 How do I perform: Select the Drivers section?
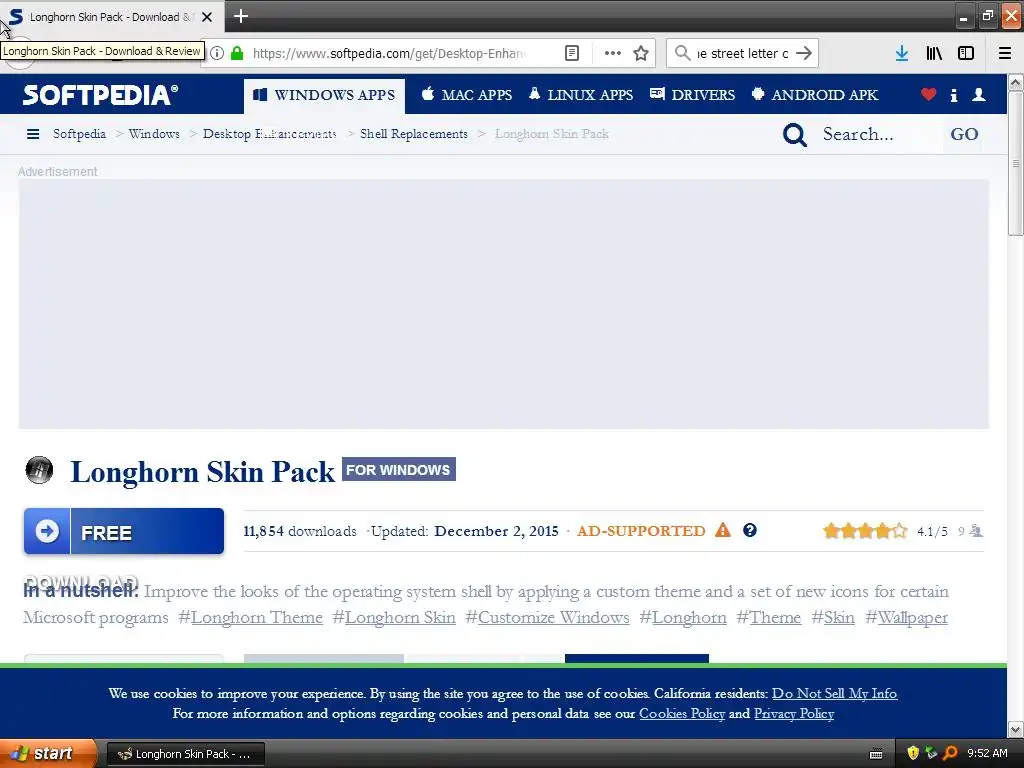(x=692, y=95)
